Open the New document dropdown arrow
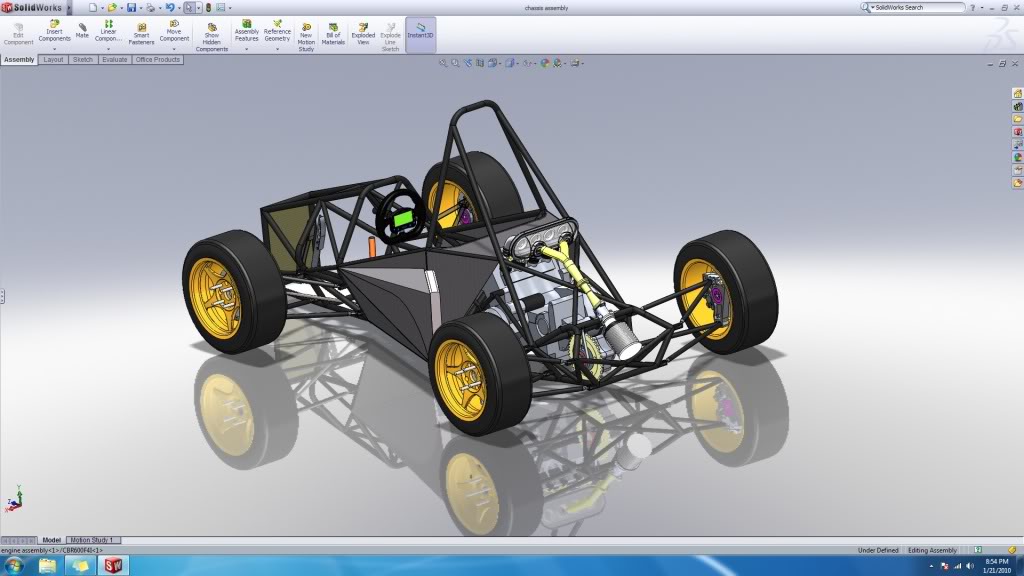The image size is (1024, 576). [102, 8]
